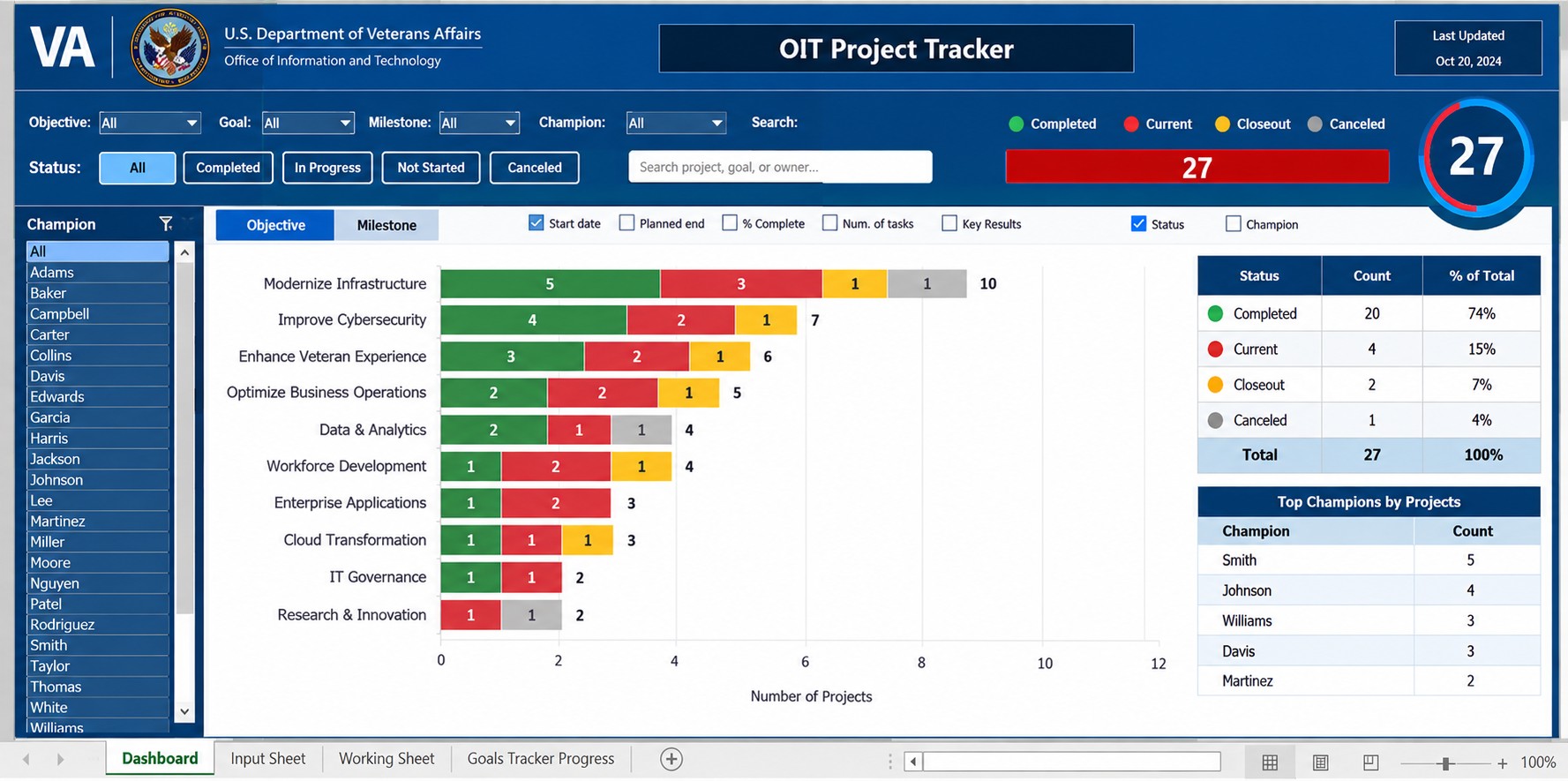The image size is (1568, 781).
Task: Open the Goal dropdown
Action: click(x=308, y=123)
